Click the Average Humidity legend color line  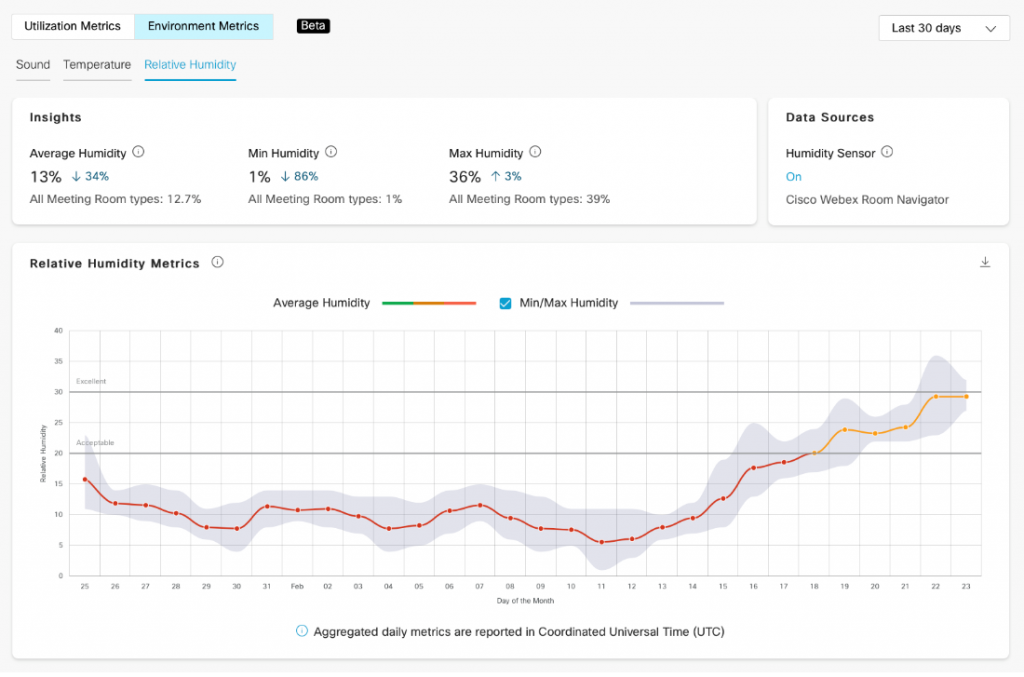(429, 303)
